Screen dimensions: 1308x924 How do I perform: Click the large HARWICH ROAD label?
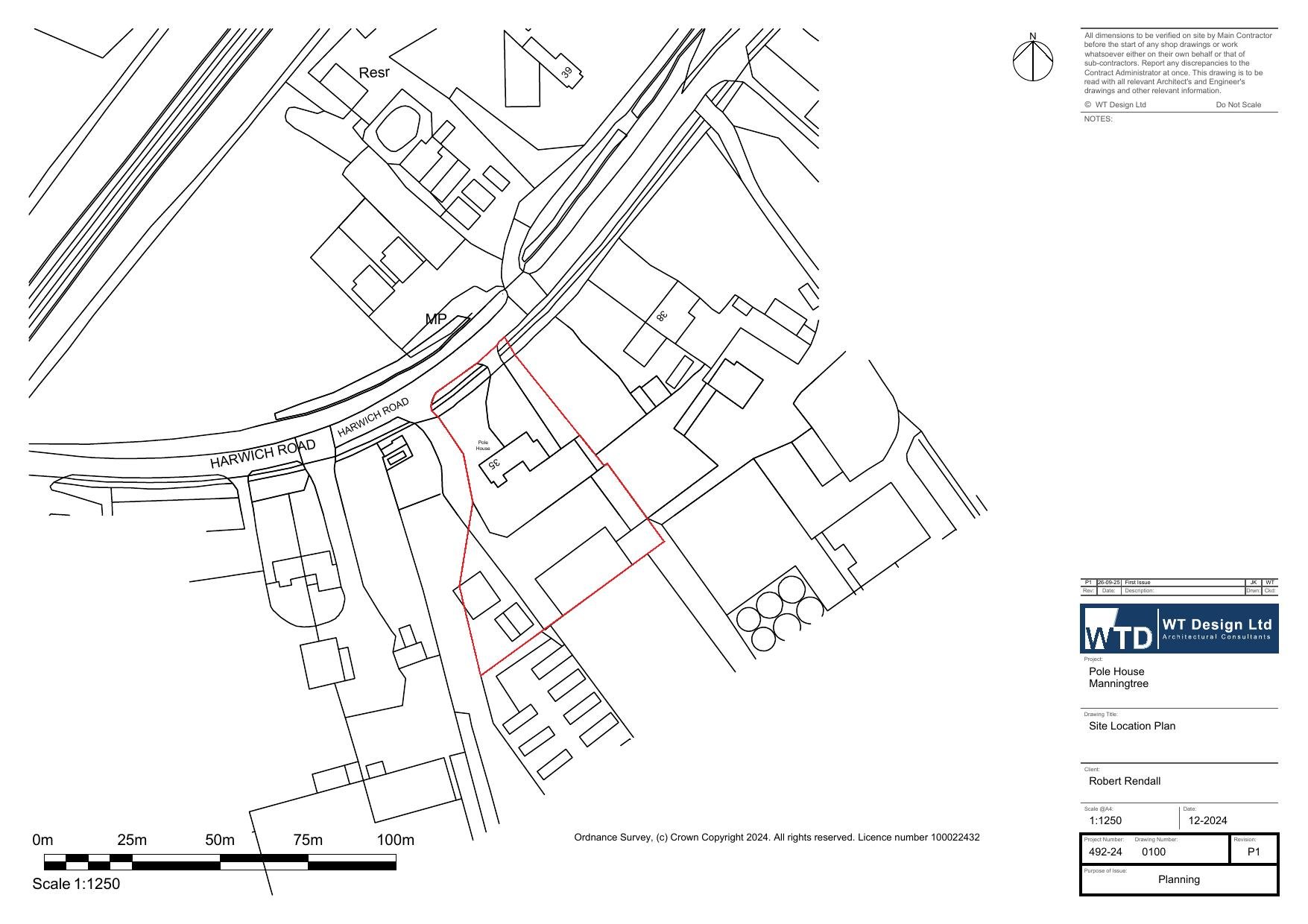click(262, 454)
